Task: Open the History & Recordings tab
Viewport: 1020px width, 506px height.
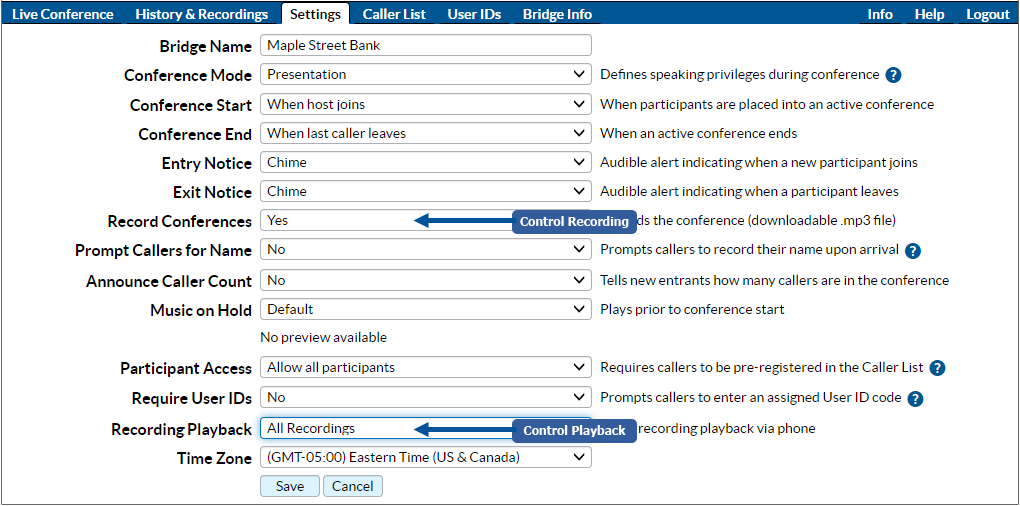Action: (x=201, y=14)
